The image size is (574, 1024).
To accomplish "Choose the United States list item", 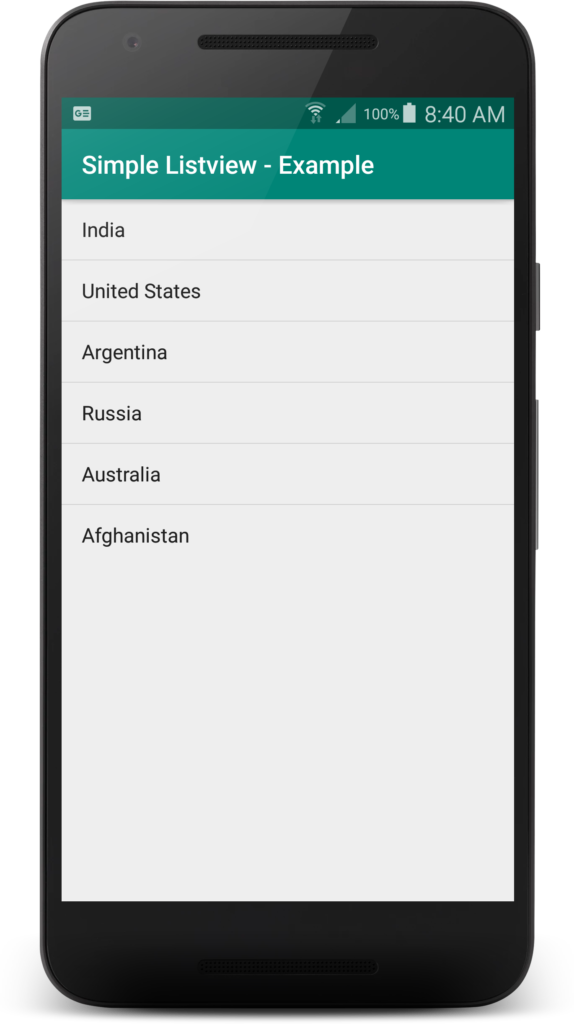I will click(x=287, y=291).
